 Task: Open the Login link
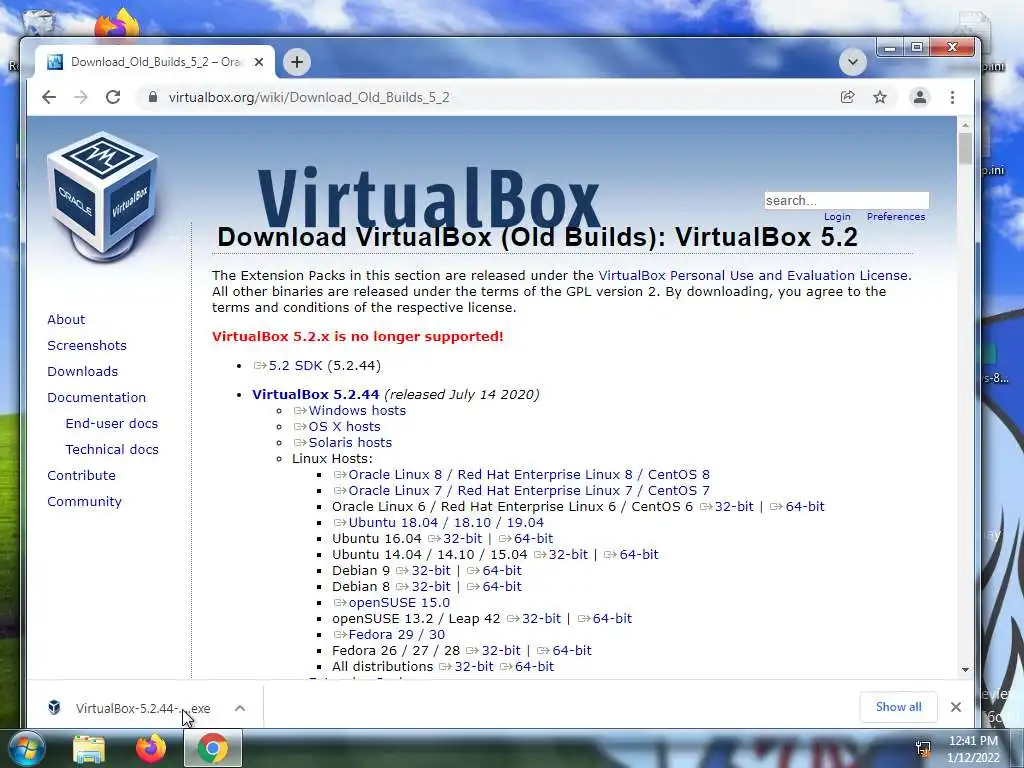point(837,217)
